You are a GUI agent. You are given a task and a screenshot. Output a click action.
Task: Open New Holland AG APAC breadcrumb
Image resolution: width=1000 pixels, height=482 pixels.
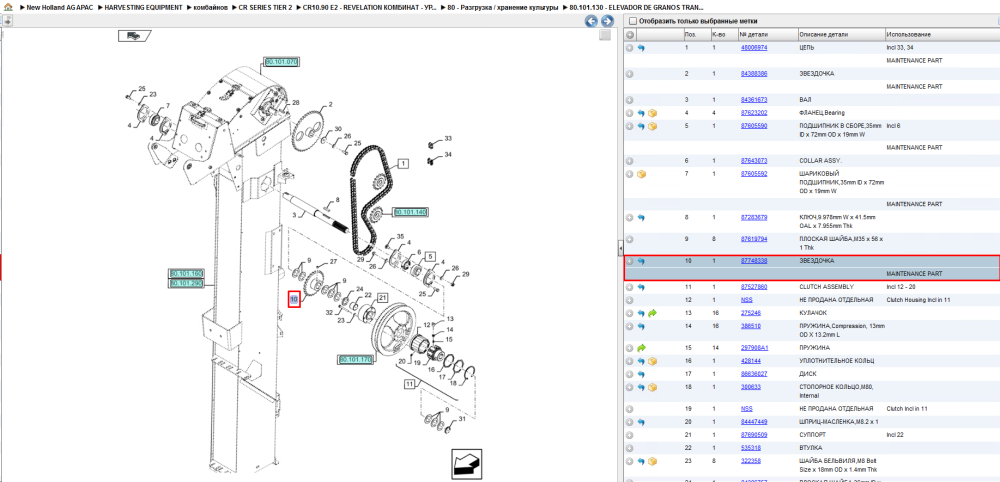click(59, 8)
